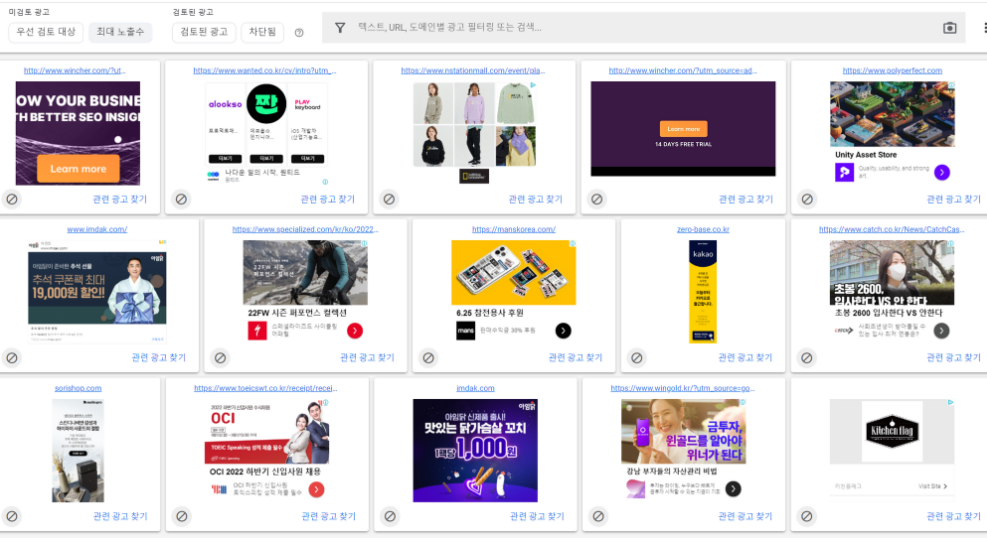Click red arrow in 22FW 시즌 퍼포먼스 ad
Image resolution: width=987 pixels, height=538 pixels.
click(355, 330)
